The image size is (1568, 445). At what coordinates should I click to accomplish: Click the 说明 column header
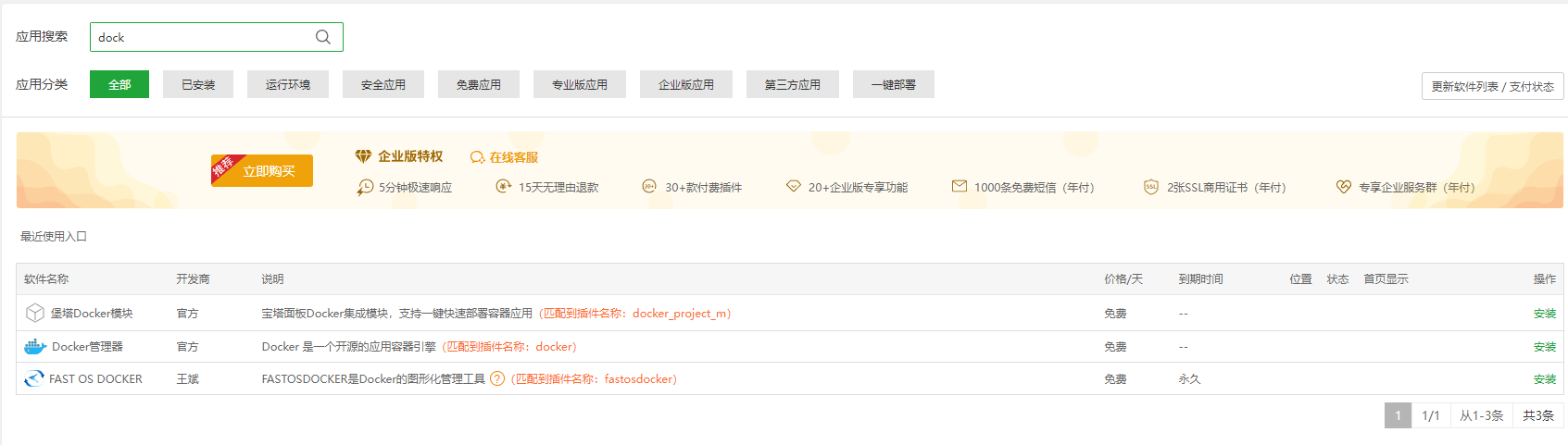point(272,278)
